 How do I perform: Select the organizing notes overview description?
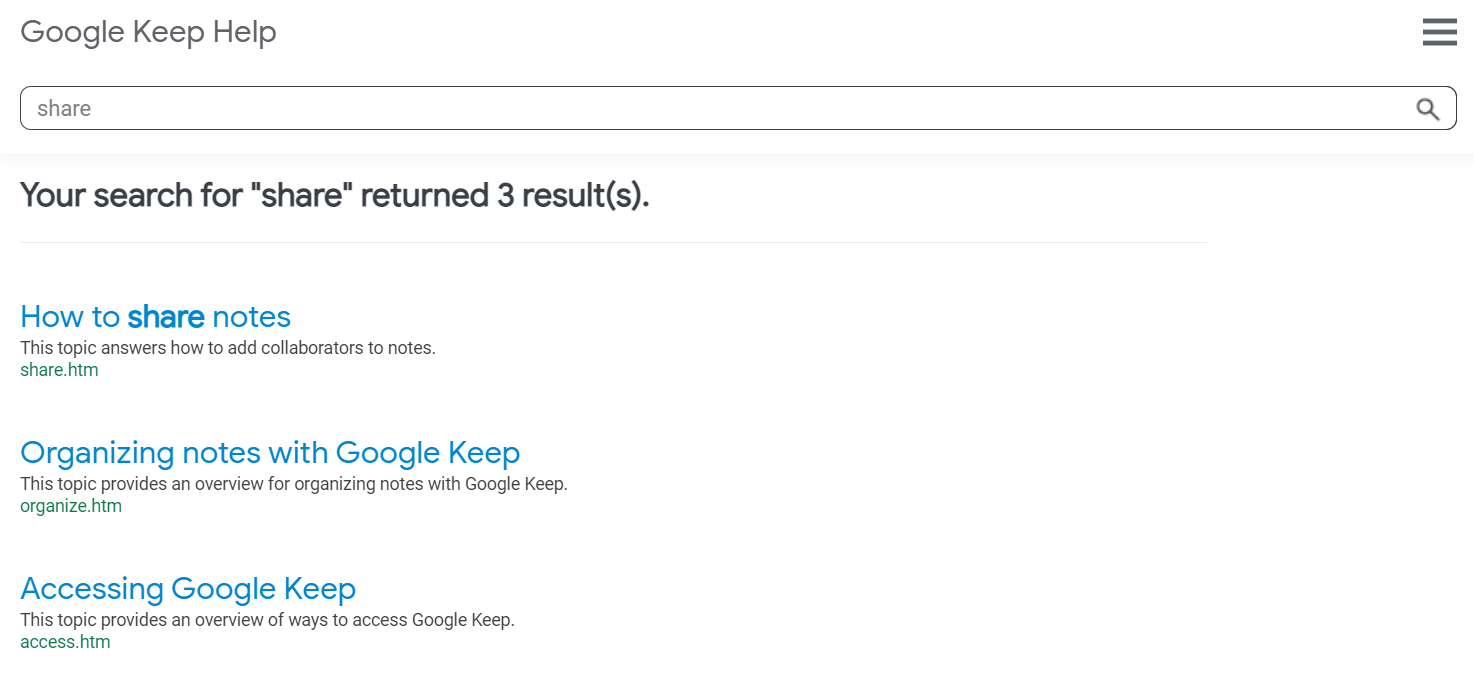click(294, 484)
